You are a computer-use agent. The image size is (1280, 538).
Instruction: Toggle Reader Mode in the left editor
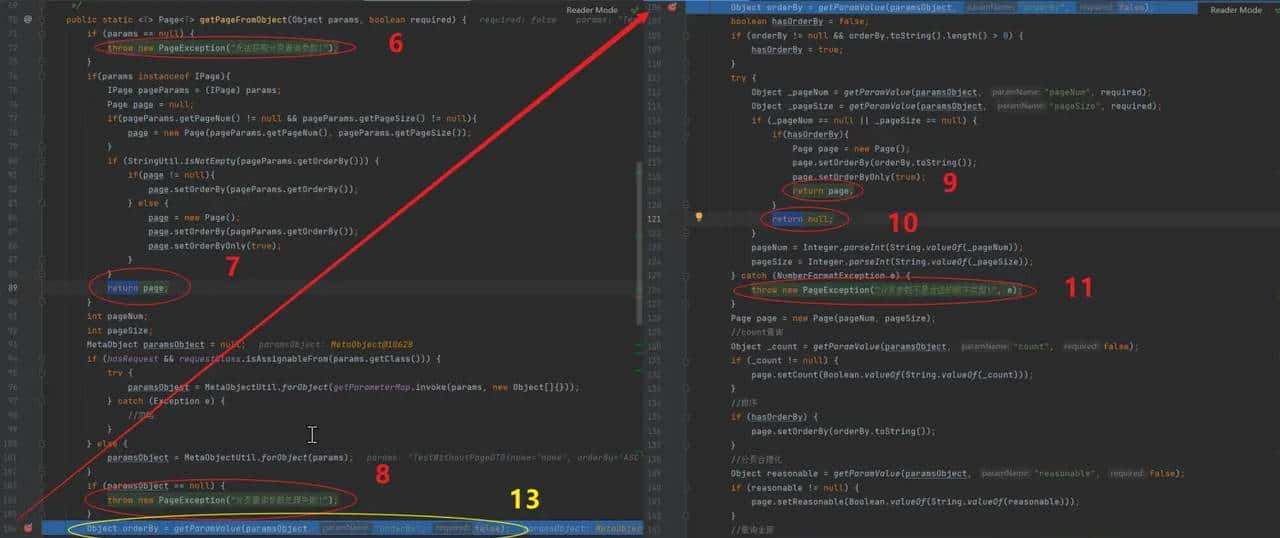coord(592,10)
